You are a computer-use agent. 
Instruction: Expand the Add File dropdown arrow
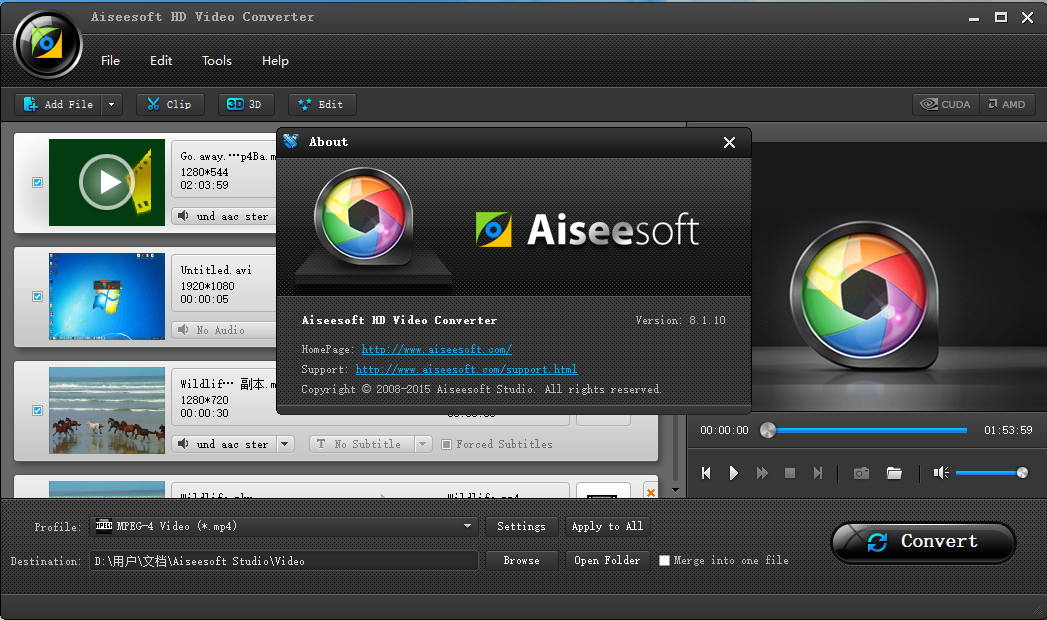(x=111, y=104)
